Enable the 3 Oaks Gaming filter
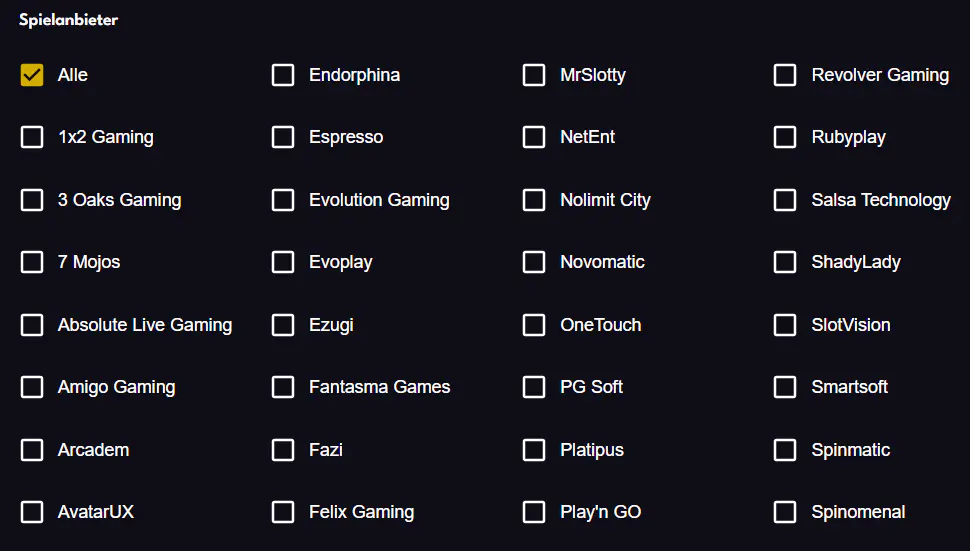 [32, 200]
